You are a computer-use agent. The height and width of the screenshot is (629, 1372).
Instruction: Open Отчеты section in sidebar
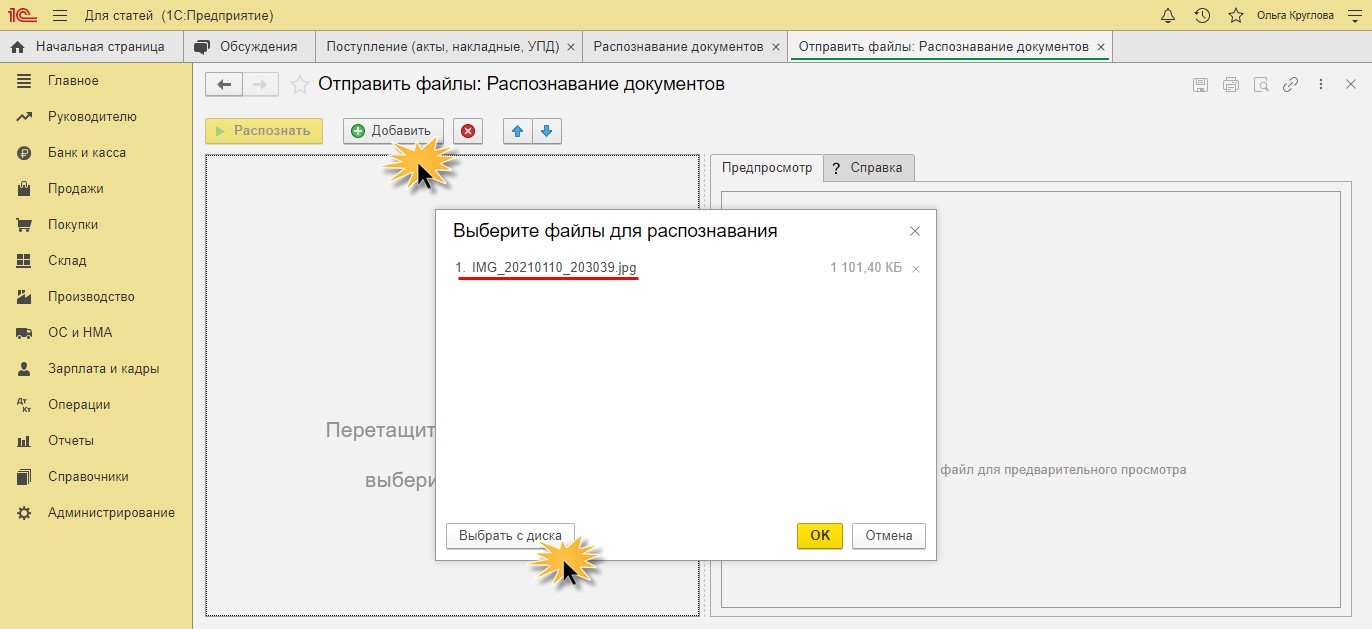pos(96,441)
